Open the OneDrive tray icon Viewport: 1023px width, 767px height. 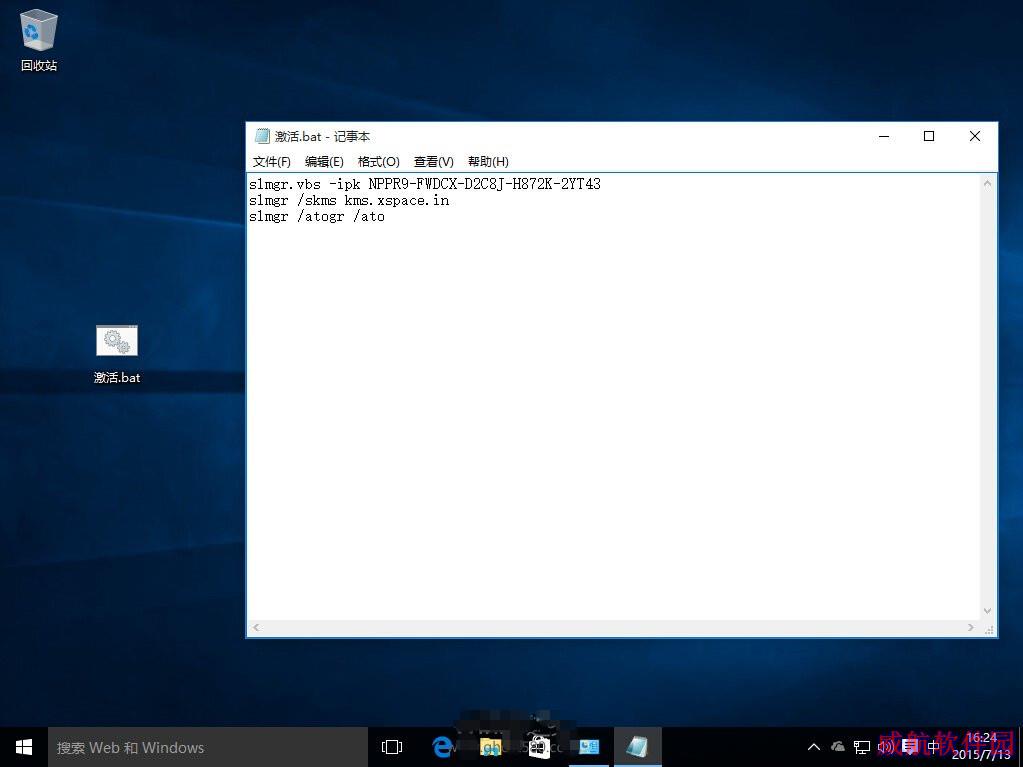[838, 747]
